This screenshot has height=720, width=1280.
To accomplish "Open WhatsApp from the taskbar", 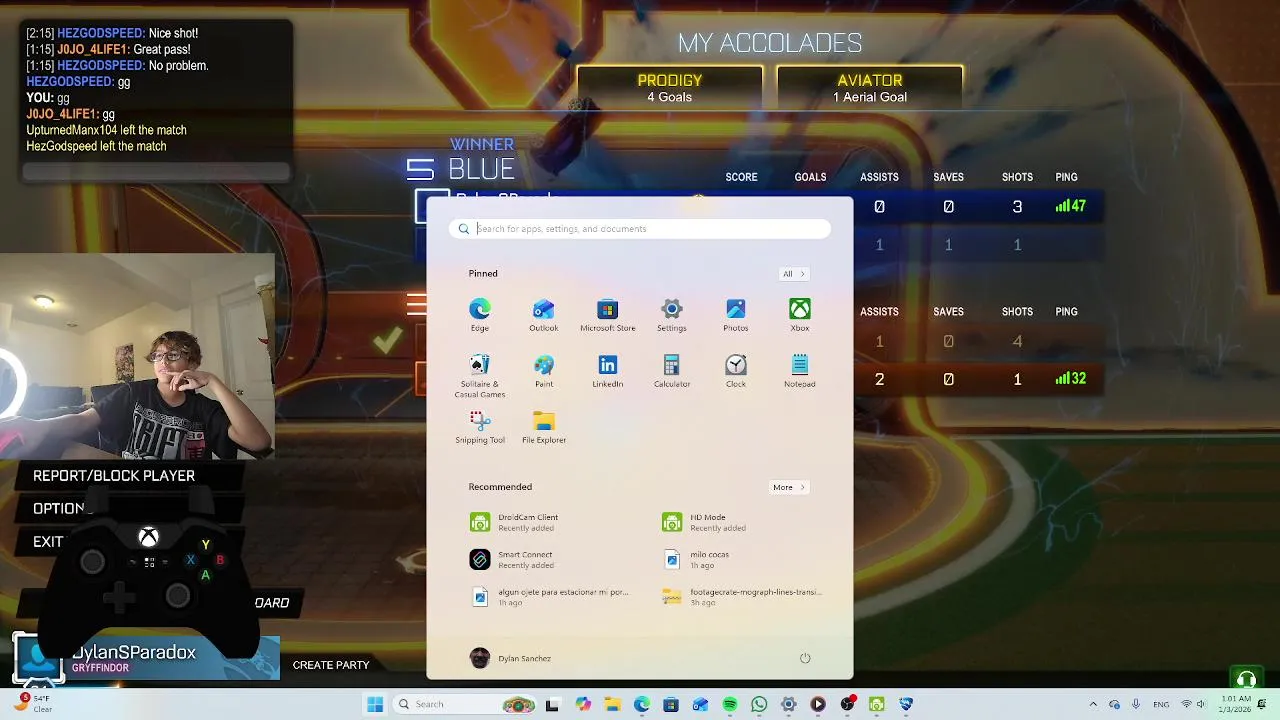I will pyautogui.click(x=759, y=705).
